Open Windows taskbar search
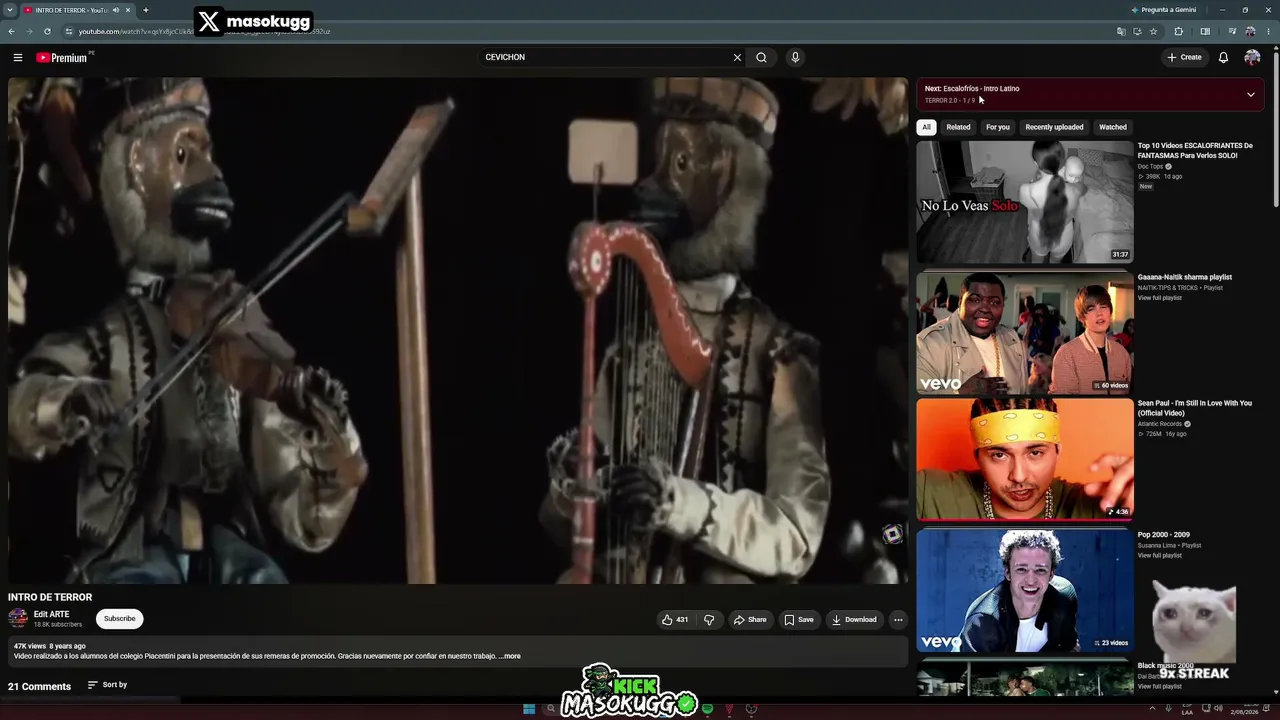Image resolution: width=1280 pixels, height=720 pixels. 551,709
